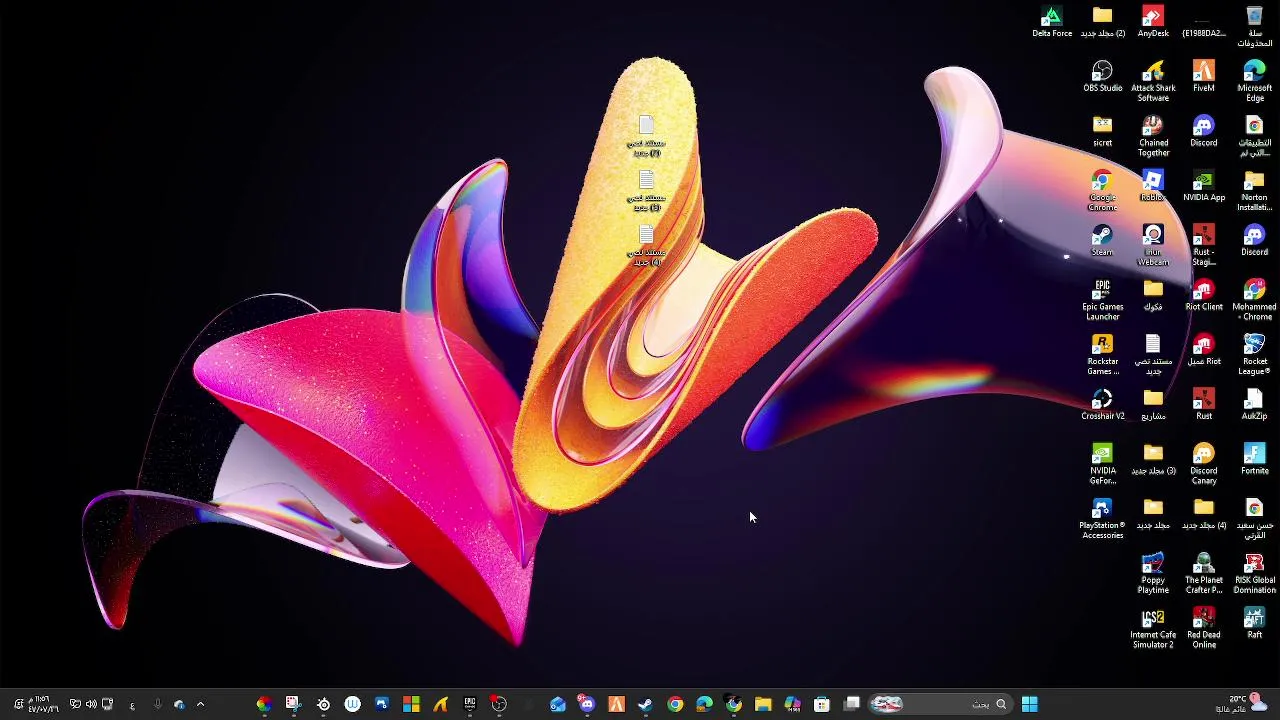
Task: Open Task View in taskbar
Action: click(x=852, y=704)
